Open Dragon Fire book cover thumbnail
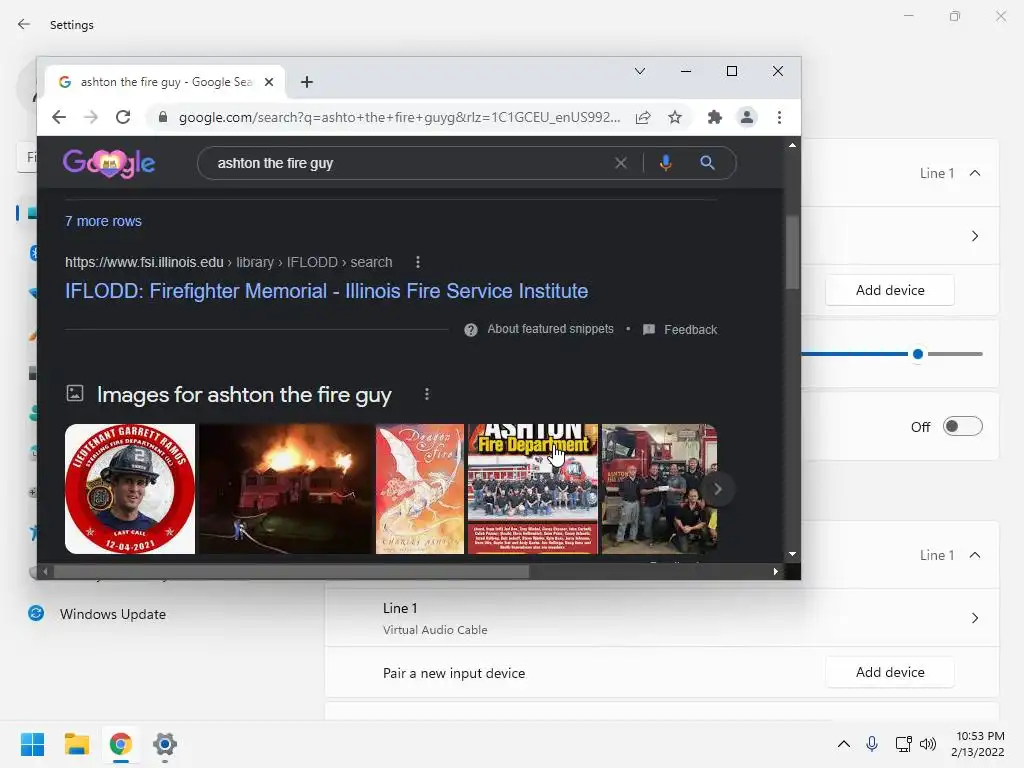Viewport: 1024px width, 768px height. (420, 489)
